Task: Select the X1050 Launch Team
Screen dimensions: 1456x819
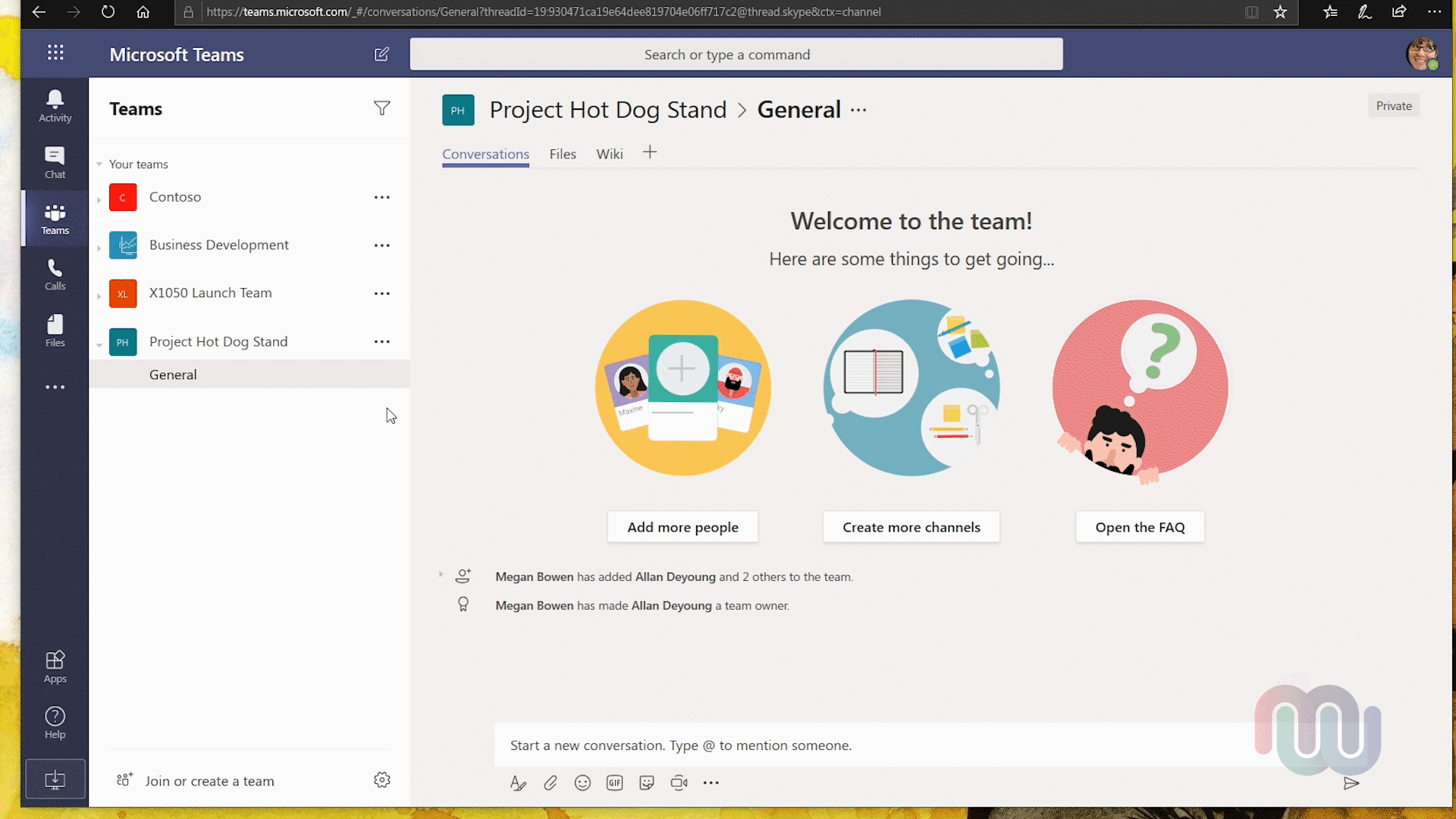Action: pyautogui.click(x=210, y=293)
